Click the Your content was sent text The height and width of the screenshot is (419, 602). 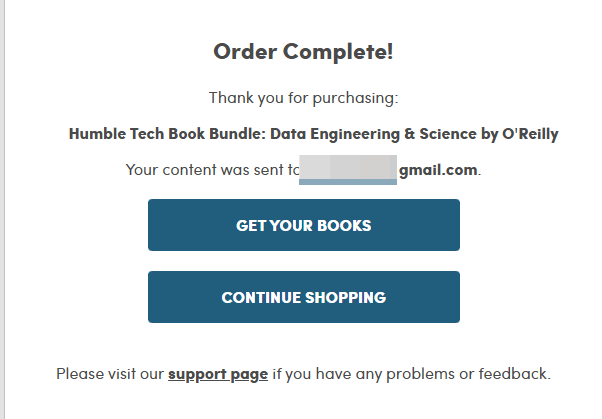point(206,170)
